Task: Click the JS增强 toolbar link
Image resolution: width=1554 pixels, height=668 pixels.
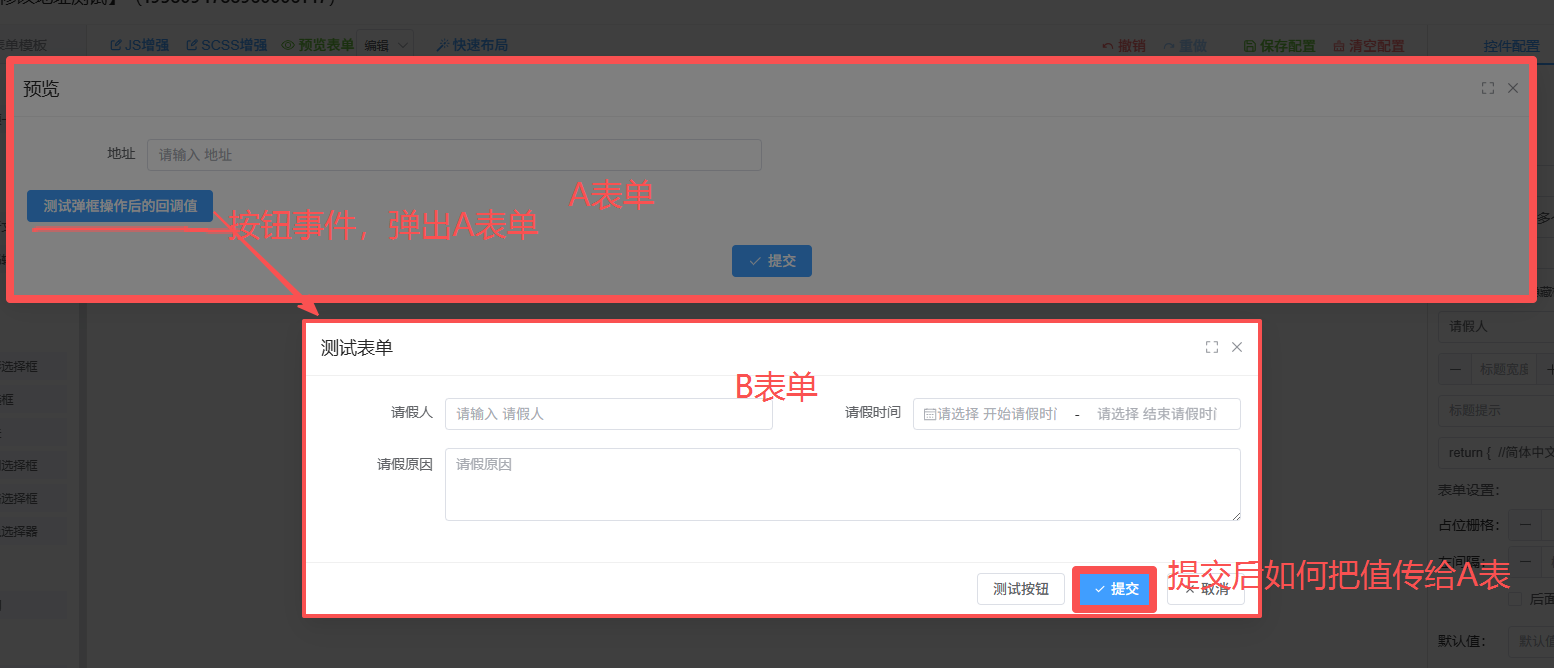Action: click(140, 45)
